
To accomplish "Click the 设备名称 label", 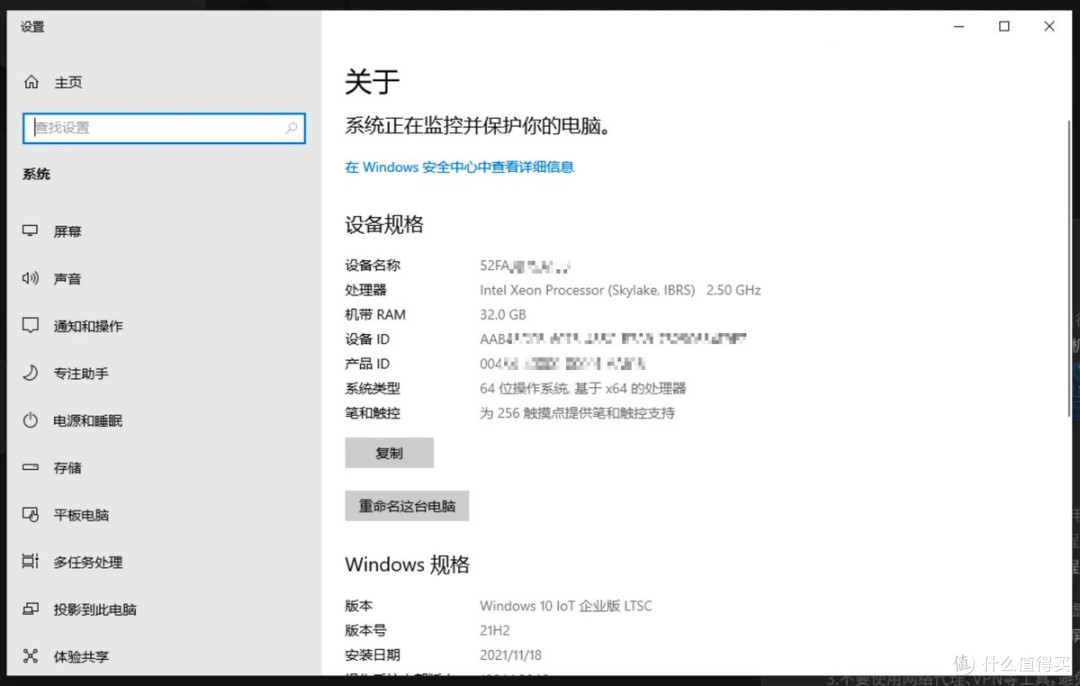I will pyautogui.click(x=373, y=265).
